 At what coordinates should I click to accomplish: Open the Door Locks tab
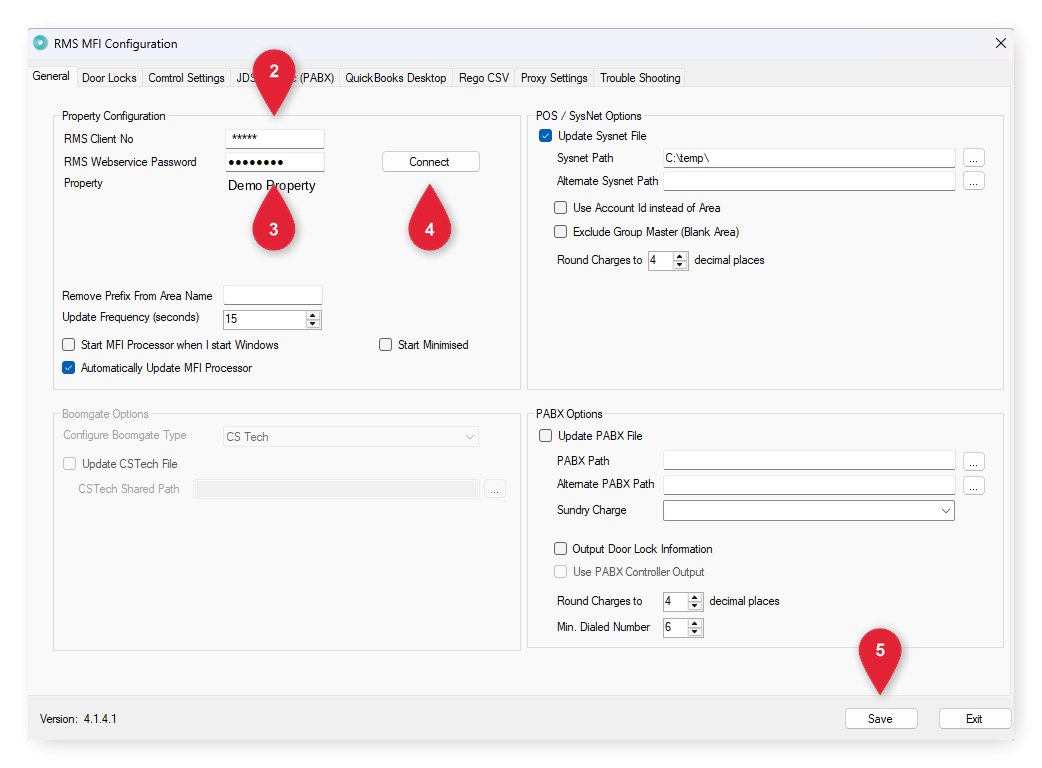pos(109,78)
